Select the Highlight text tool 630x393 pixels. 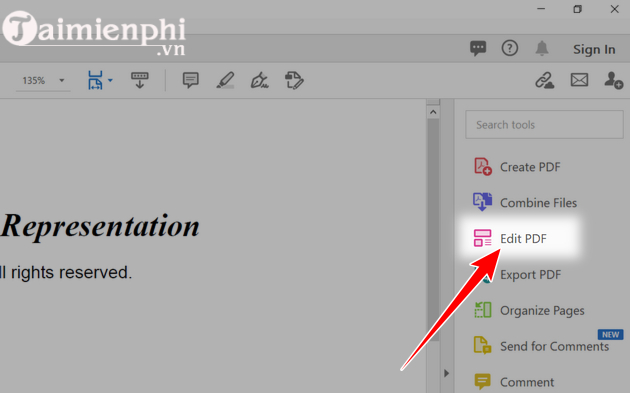225,80
